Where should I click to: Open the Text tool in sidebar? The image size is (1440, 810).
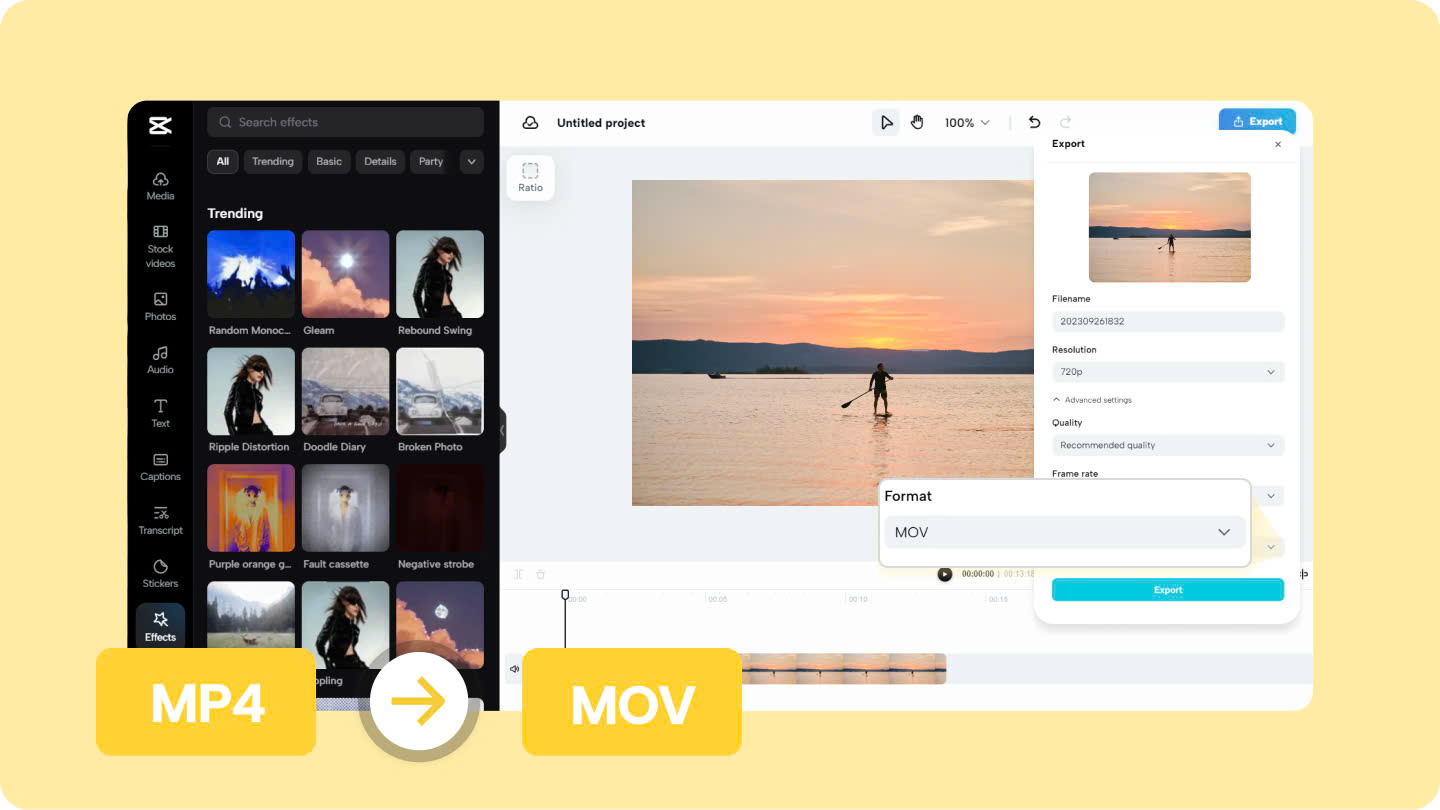tap(160, 414)
